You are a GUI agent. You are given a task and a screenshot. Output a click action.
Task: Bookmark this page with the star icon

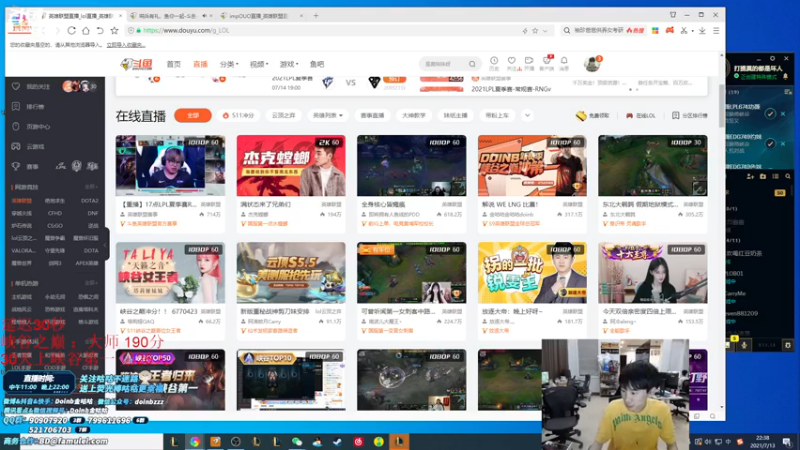point(114,31)
